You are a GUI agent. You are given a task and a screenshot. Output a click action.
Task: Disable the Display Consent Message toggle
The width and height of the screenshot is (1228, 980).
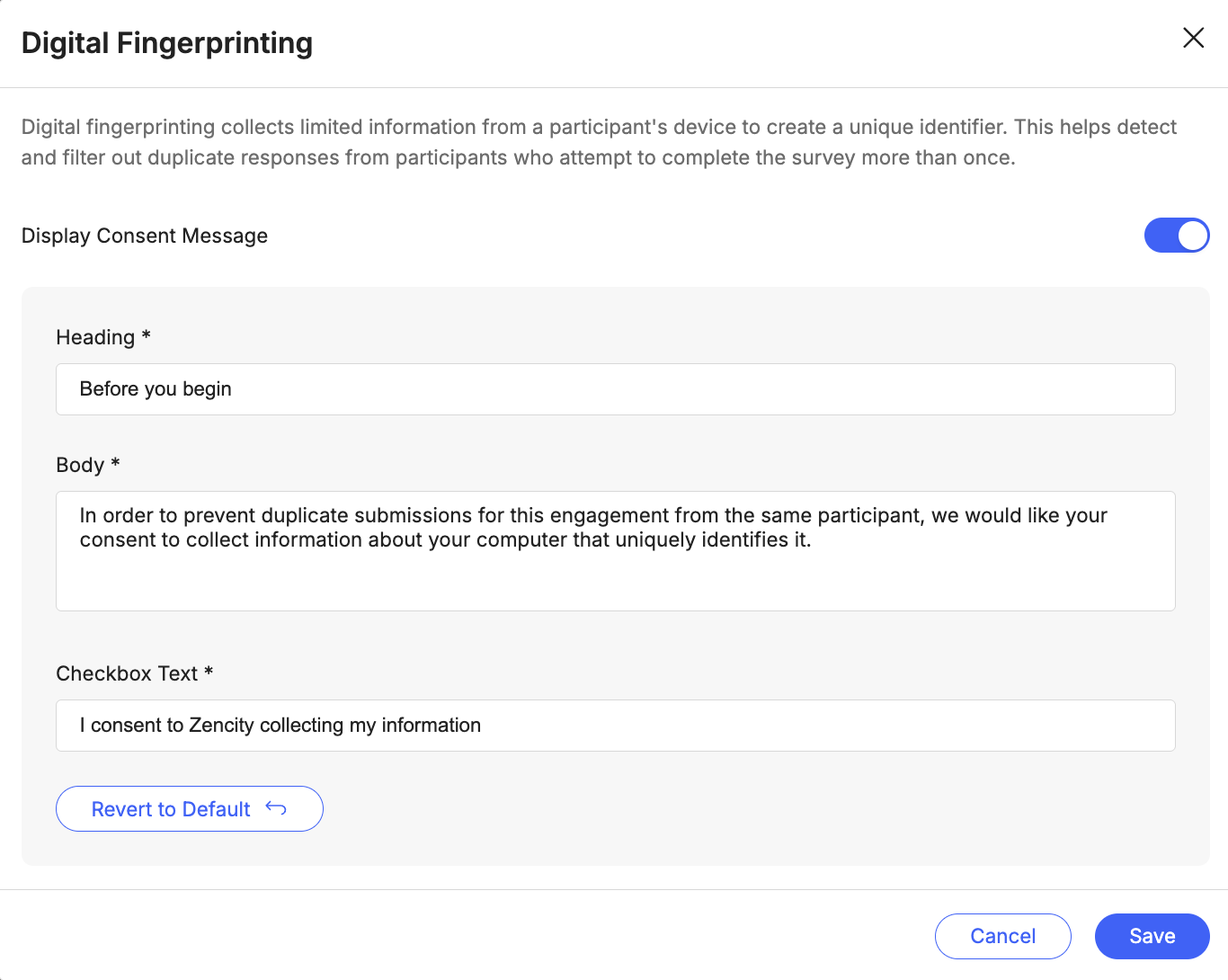[1177, 235]
